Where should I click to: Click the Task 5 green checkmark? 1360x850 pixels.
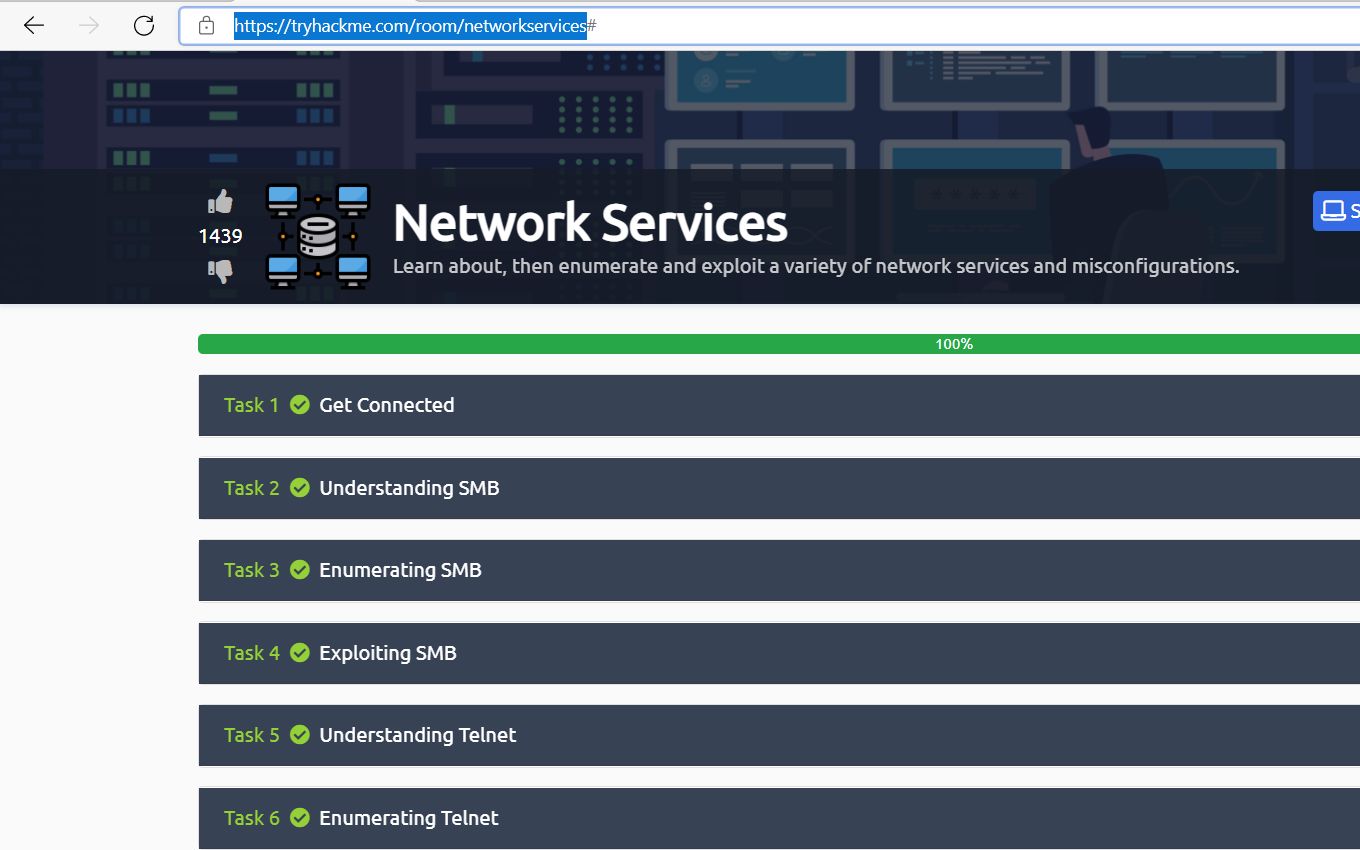tap(300, 734)
